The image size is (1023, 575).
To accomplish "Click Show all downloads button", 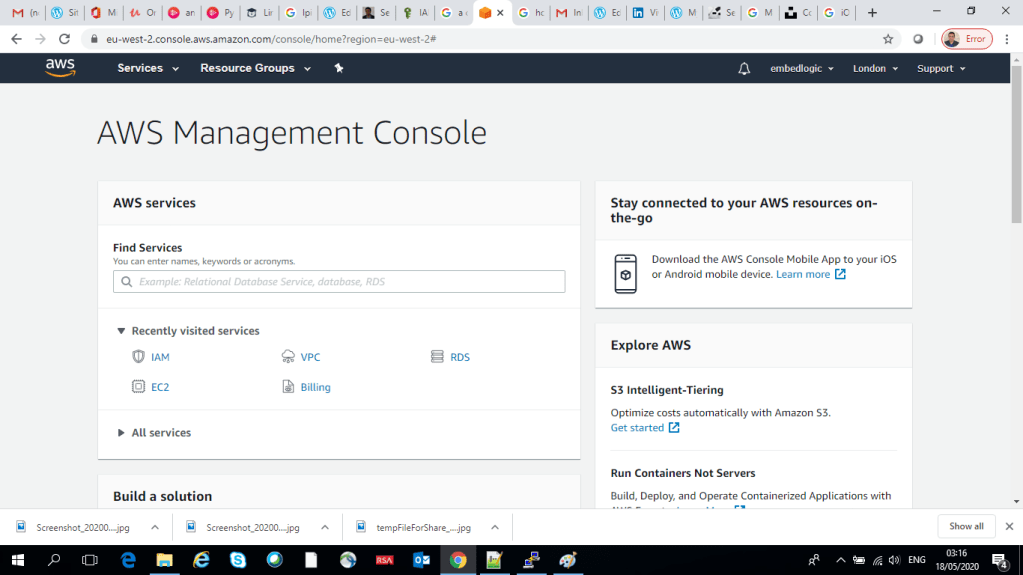I will click(966, 526).
